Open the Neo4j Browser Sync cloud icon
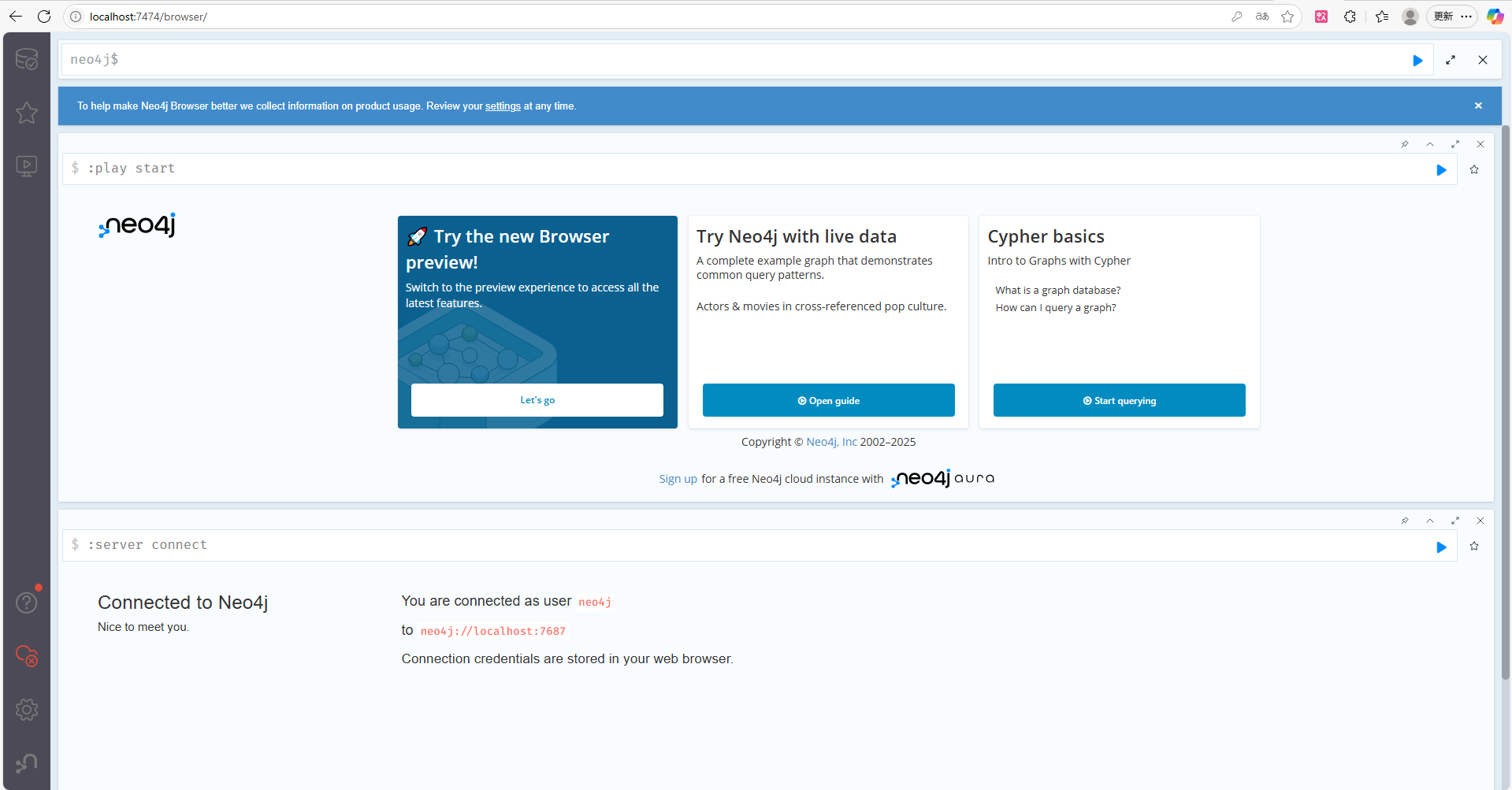The width and height of the screenshot is (1512, 790). (27, 656)
